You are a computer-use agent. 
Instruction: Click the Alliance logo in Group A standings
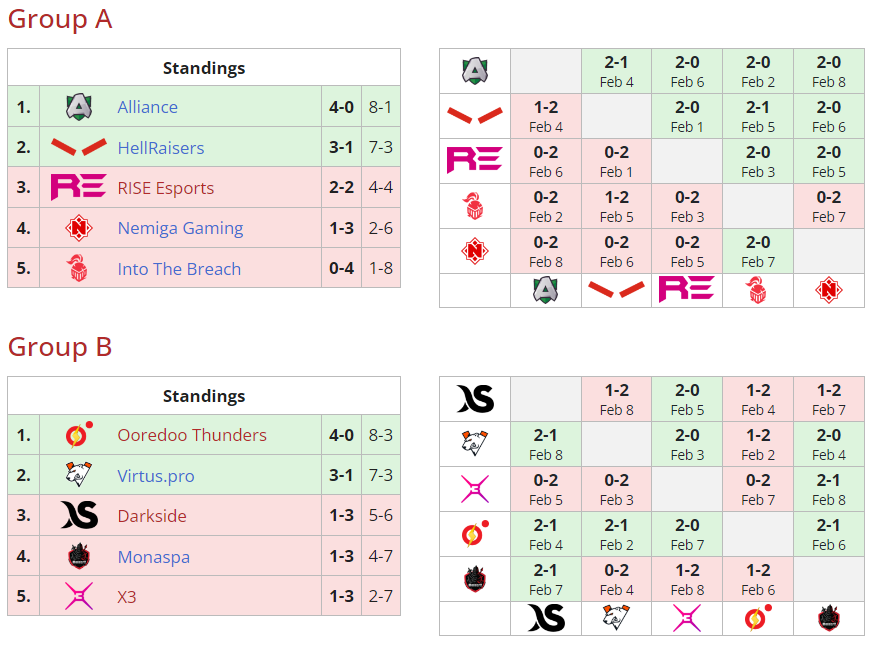[79, 107]
